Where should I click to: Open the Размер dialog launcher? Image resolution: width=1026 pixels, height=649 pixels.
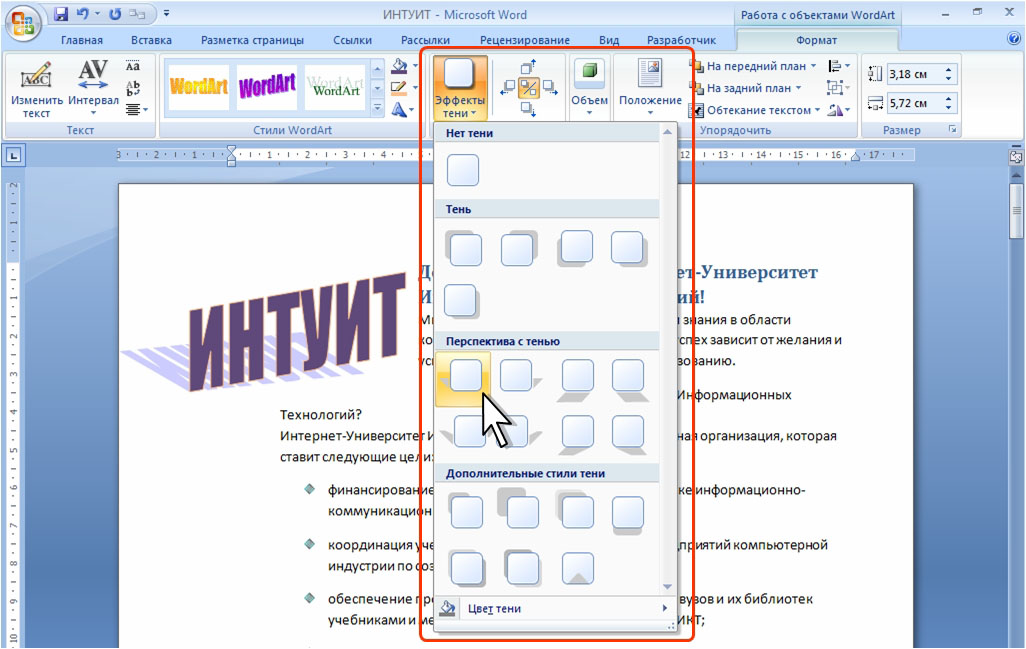point(953,130)
